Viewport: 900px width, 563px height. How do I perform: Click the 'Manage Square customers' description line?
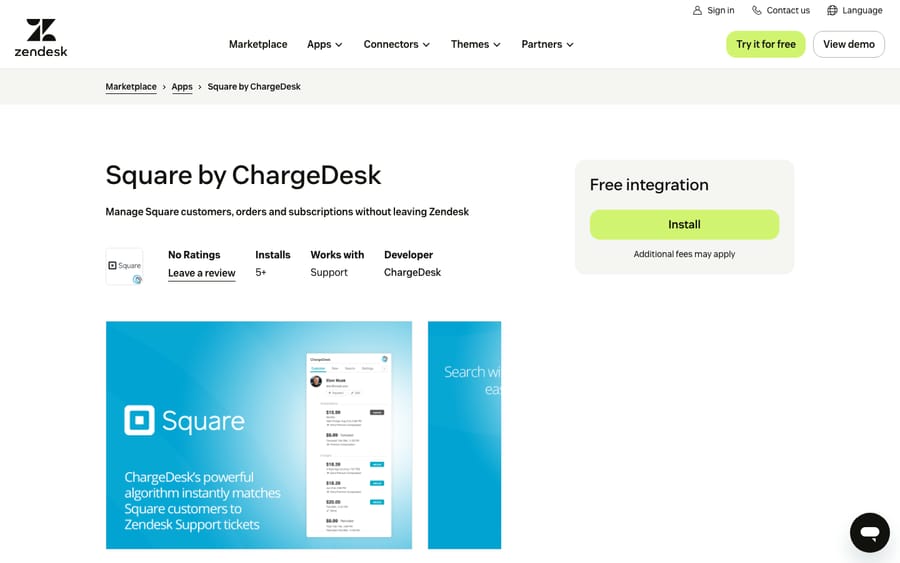(287, 212)
